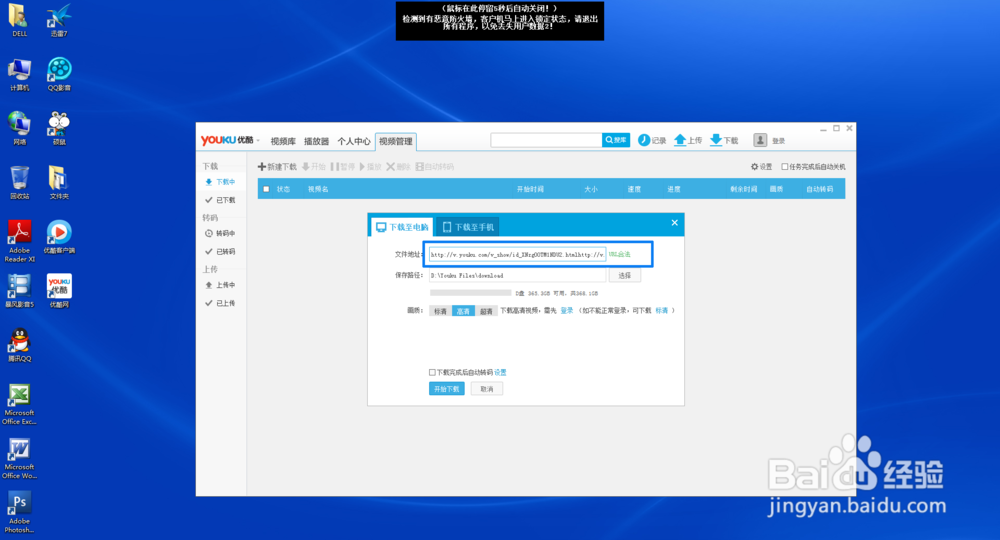Select 下载中 in the sidebar
Screen dimensions: 1000x540
click(x=221, y=182)
